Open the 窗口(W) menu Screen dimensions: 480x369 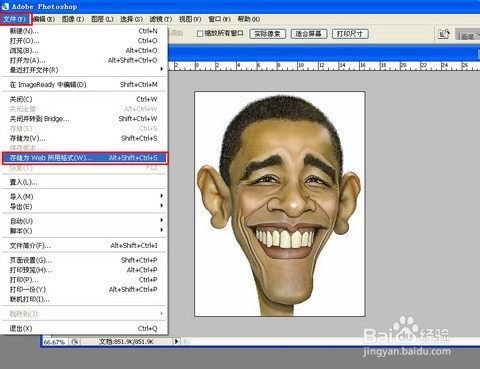(219, 19)
